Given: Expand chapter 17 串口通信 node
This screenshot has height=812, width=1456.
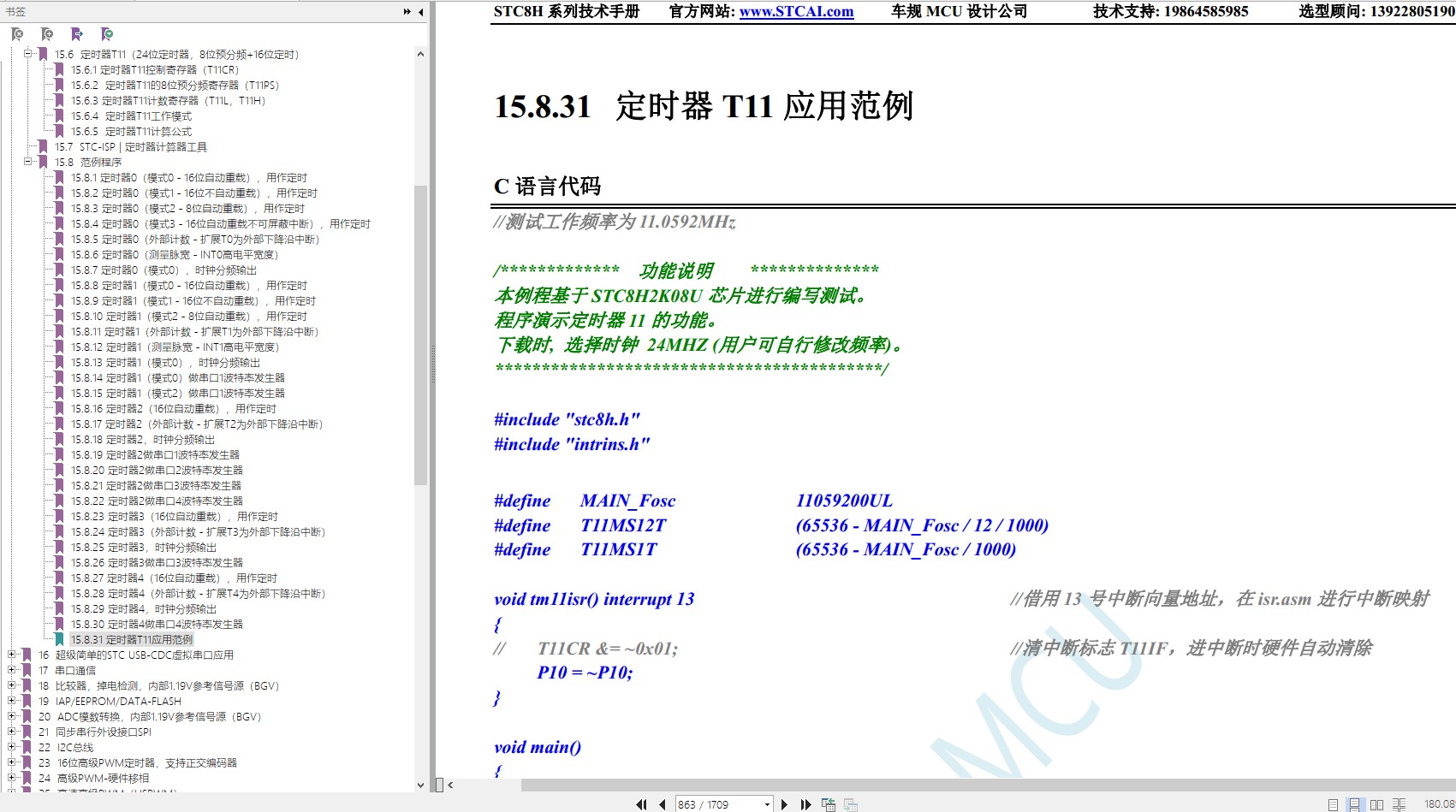Looking at the screenshot, I should coord(12,671).
